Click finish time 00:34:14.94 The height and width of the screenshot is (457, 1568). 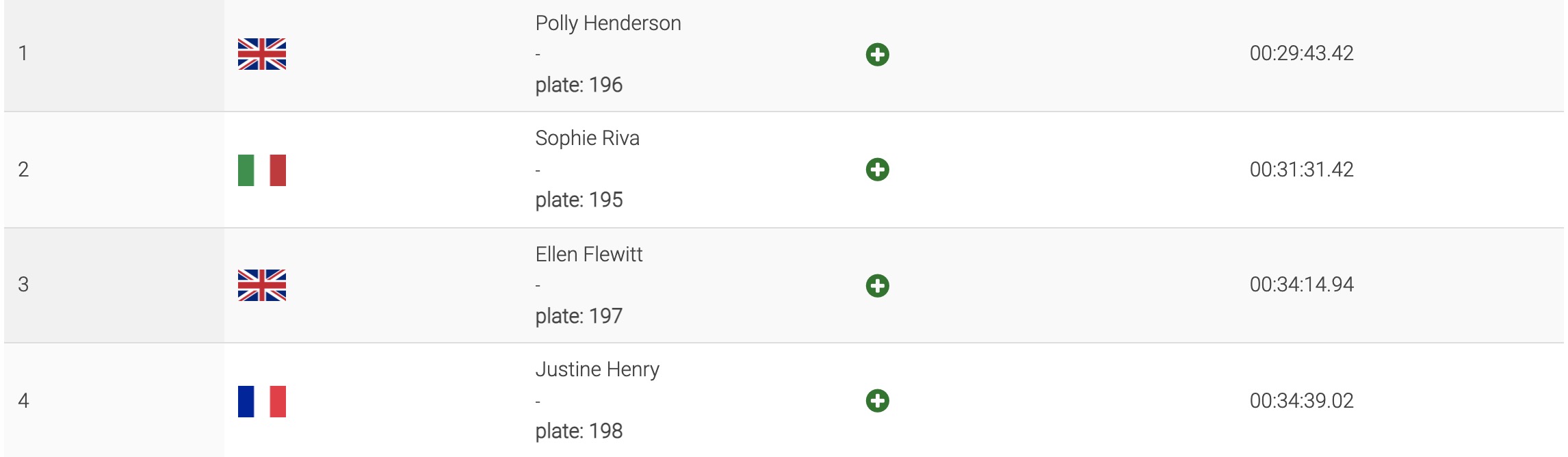pos(1302,285)
